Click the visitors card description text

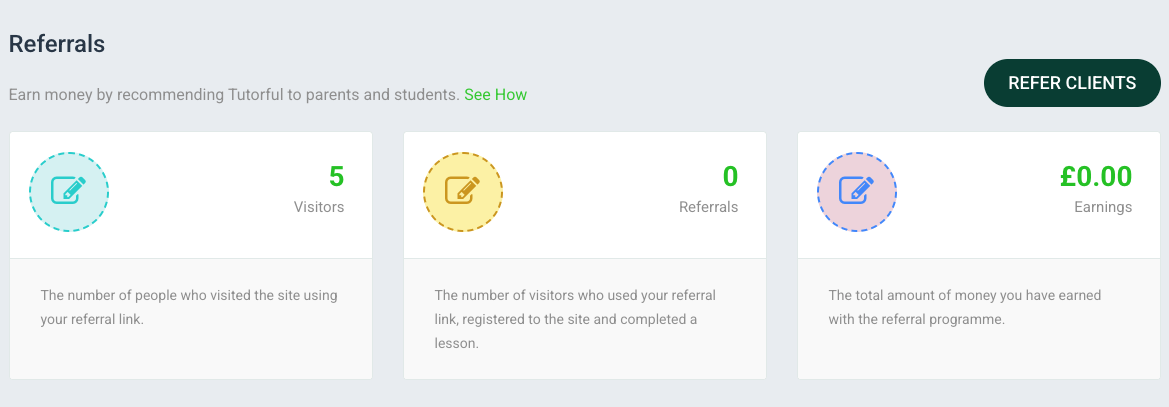click(x=189, y=307)
